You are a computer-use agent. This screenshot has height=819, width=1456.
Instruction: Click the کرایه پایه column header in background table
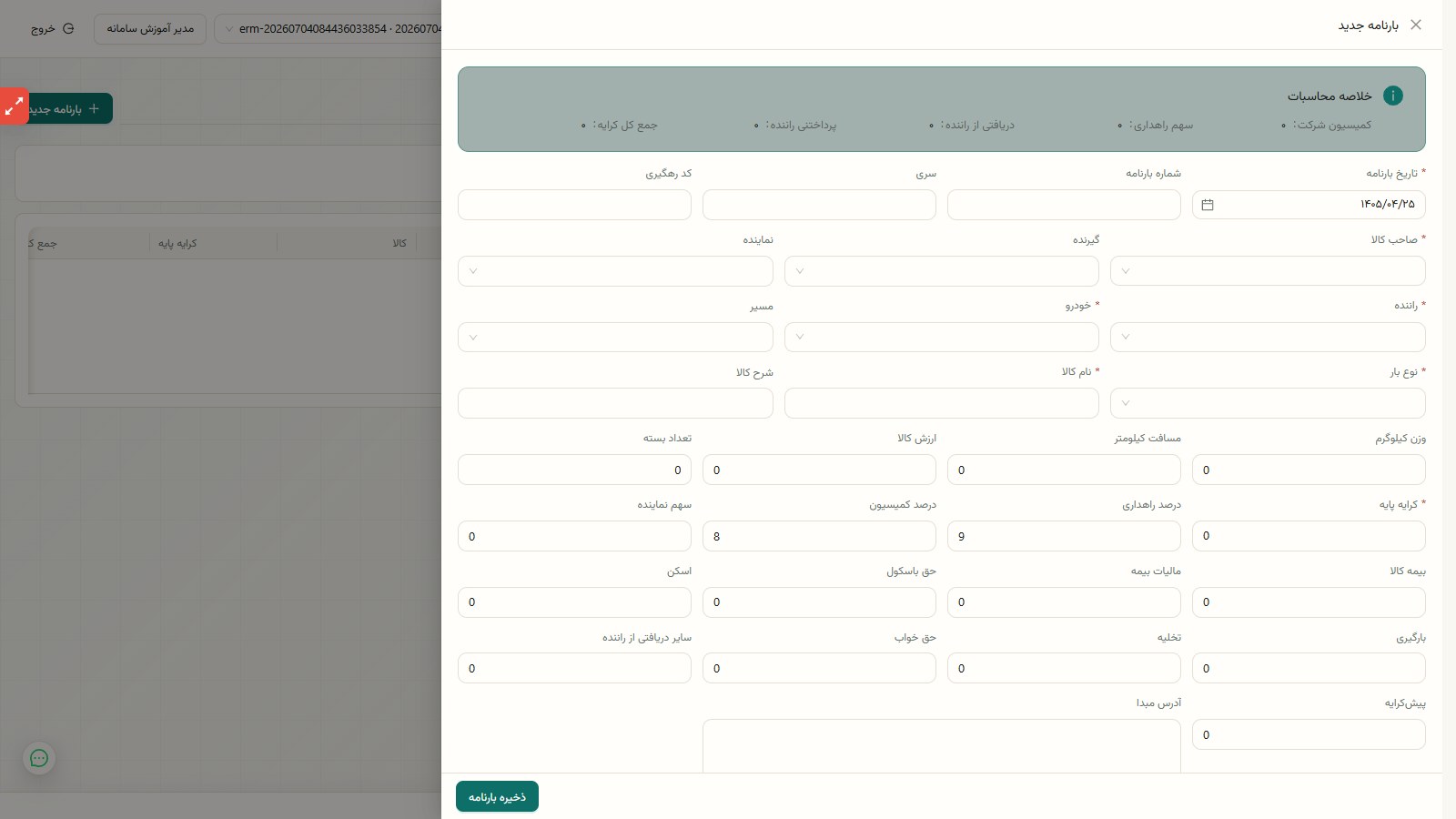pyautogui.click(x=177, y=243)
